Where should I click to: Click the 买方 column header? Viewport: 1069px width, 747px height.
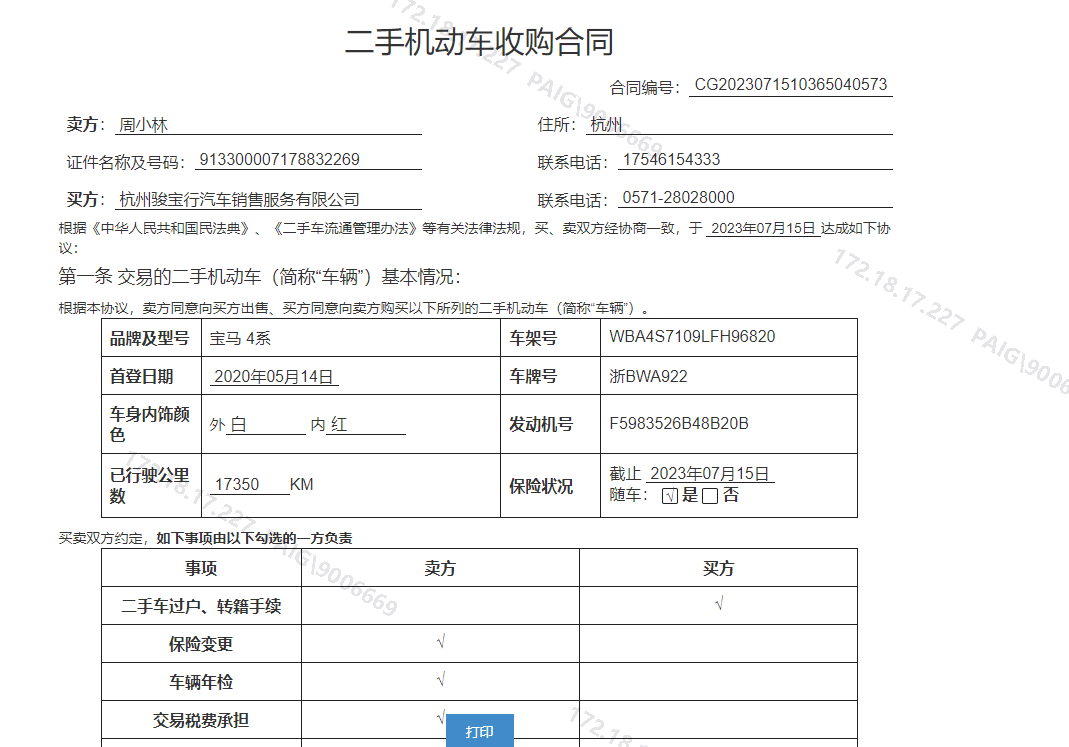(x=719, y=568)
